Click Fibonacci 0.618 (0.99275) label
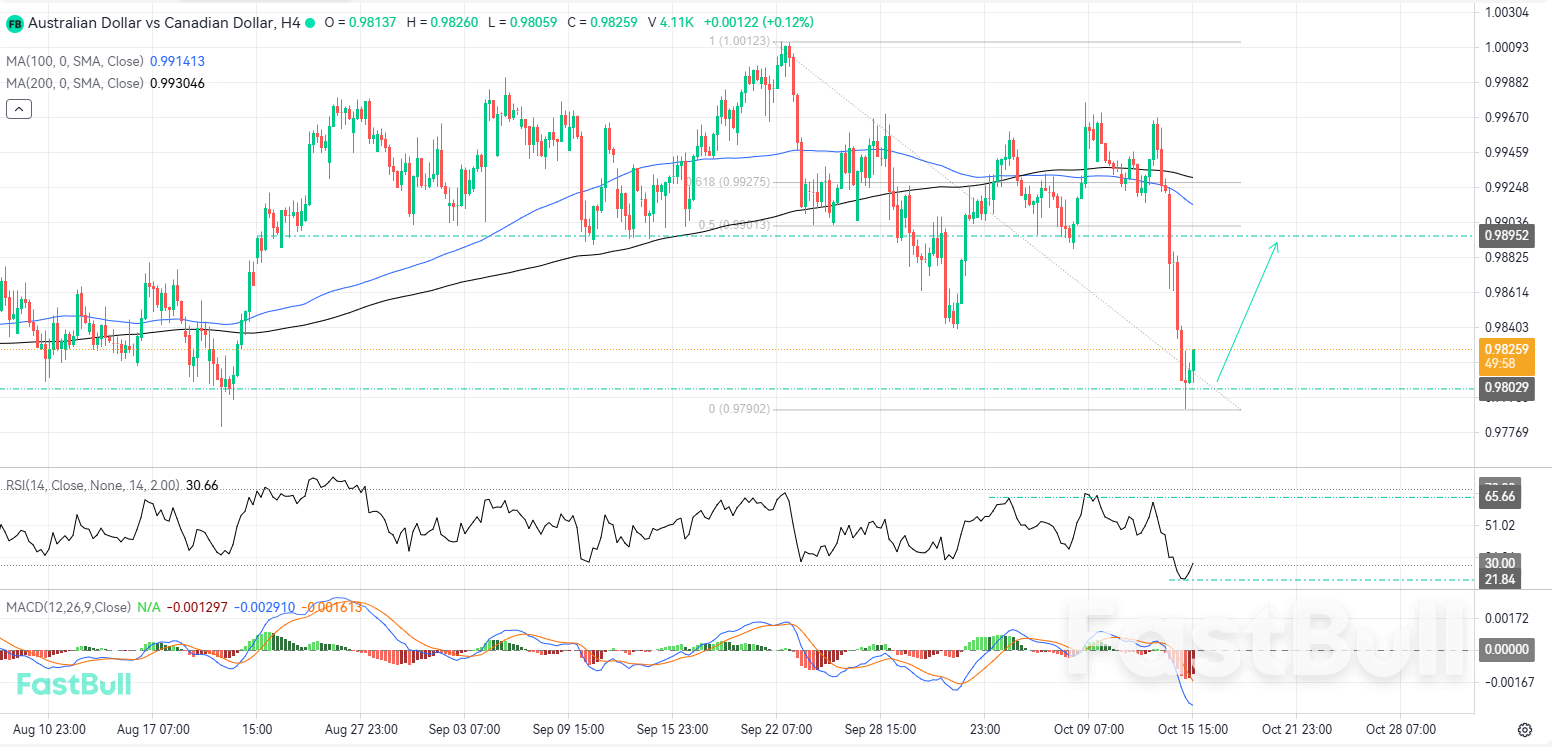This screenshot has height=747, width=1552. tap(730, 182)
